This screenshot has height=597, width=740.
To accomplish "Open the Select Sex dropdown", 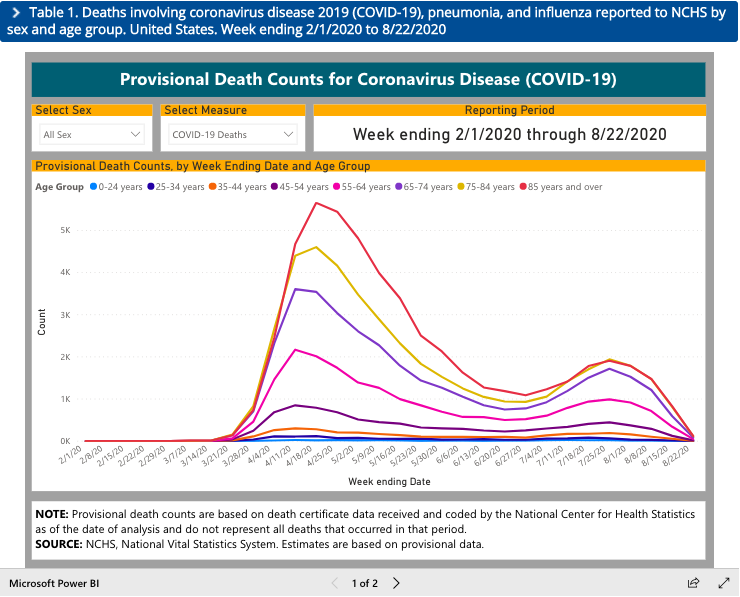I will click(x=92, y=134).
